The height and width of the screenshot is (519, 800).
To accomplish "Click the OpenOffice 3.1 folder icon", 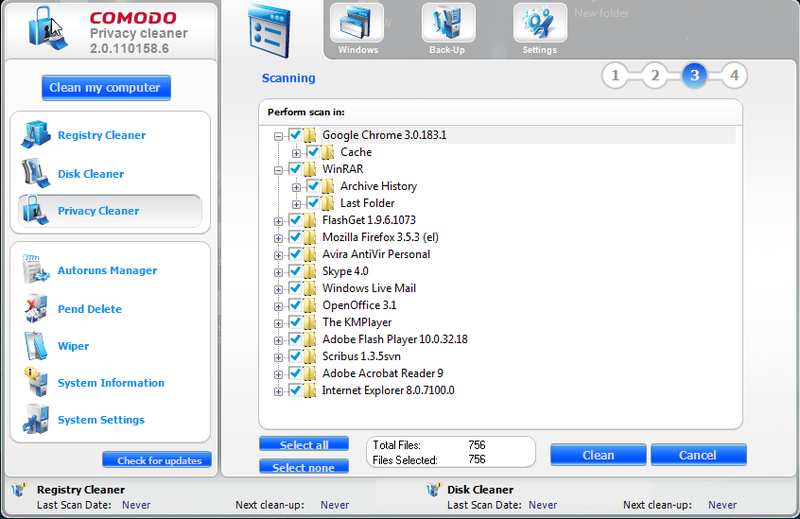I will click(310, 305).
